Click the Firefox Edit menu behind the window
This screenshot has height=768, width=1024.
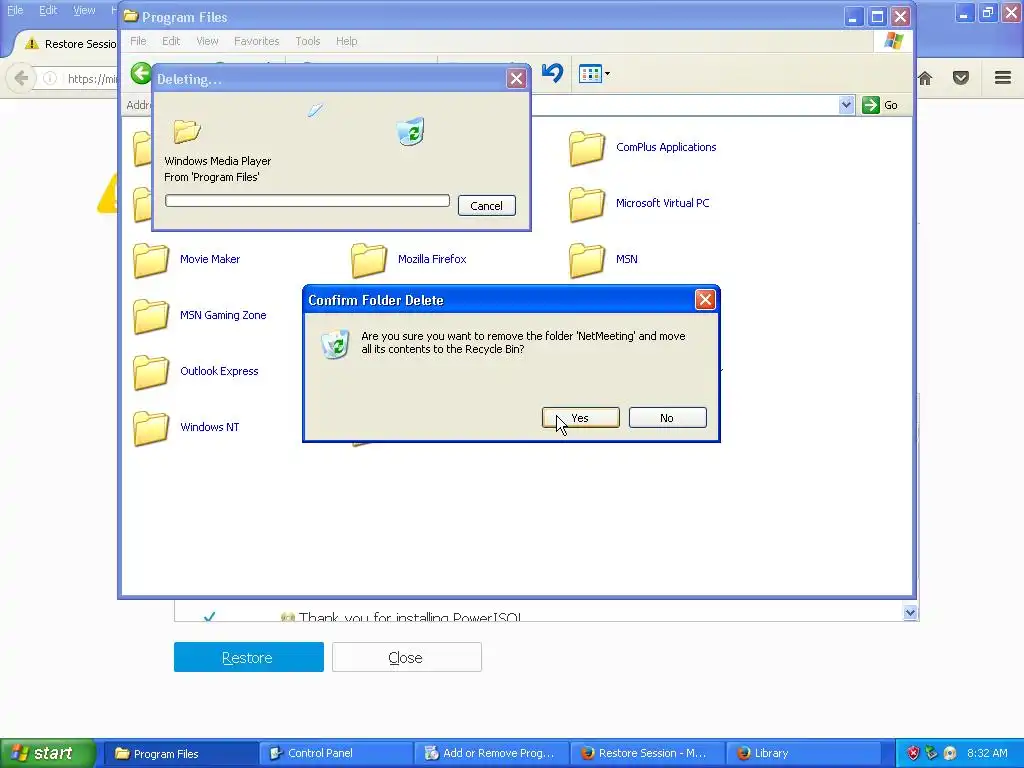pos(48,10)
